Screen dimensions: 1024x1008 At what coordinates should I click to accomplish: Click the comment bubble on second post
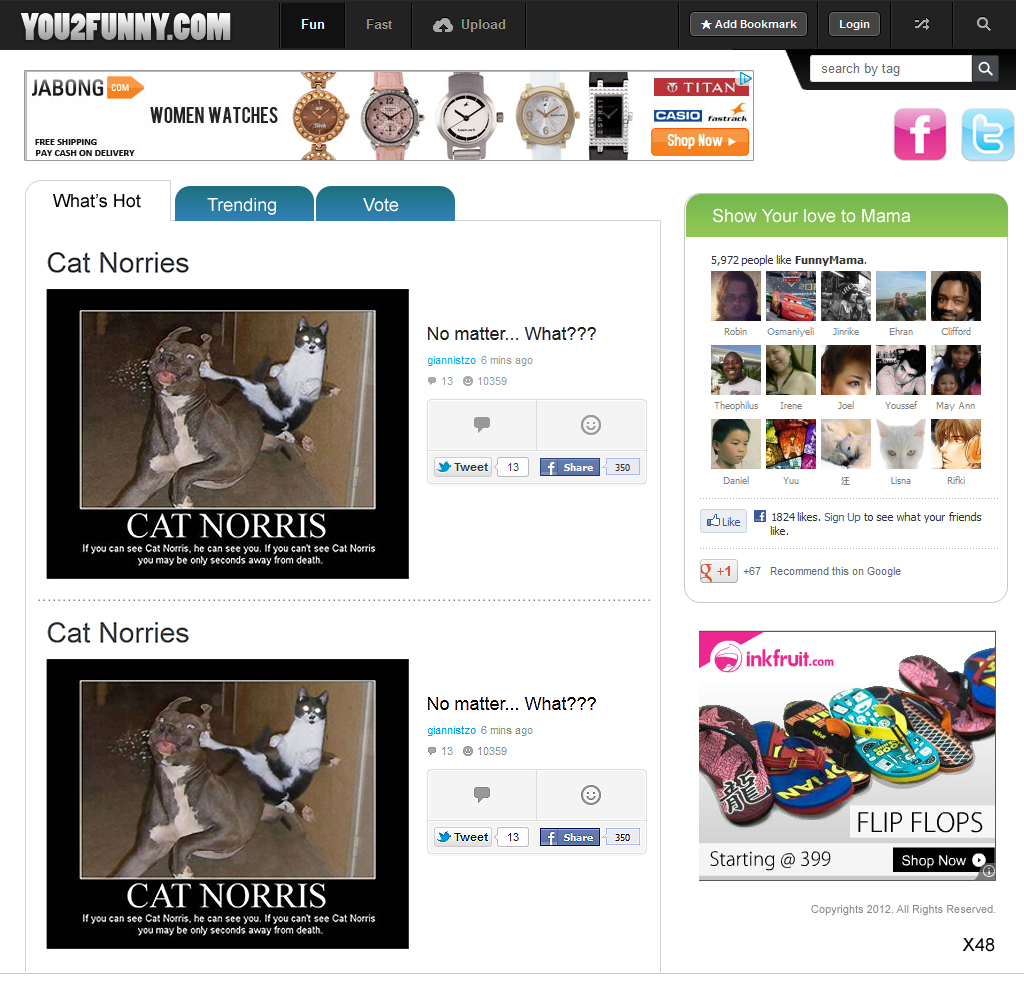[x=482, y=795]
